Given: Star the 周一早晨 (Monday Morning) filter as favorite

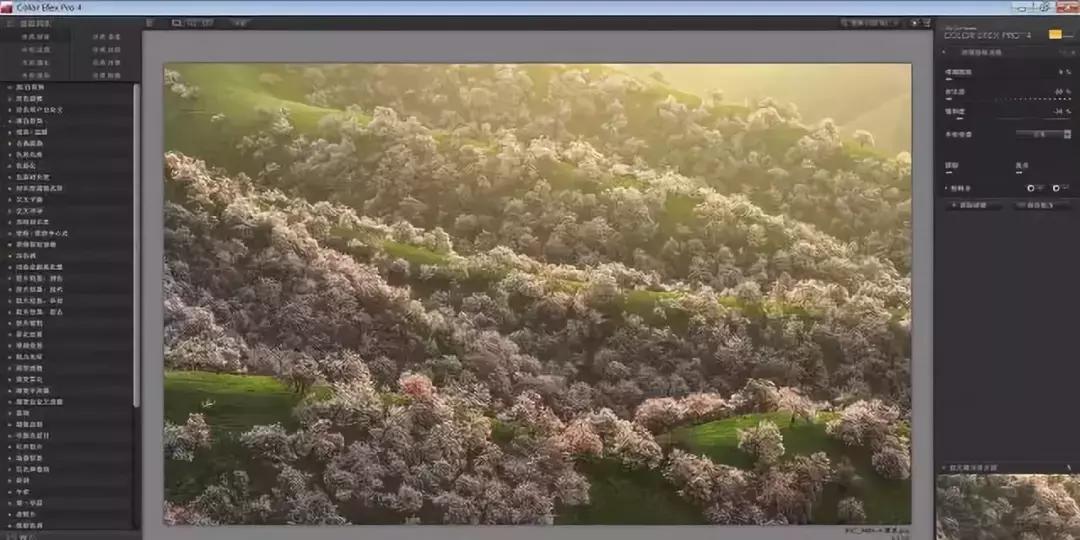Looking at the screenshot, I should tap(10, 502).
